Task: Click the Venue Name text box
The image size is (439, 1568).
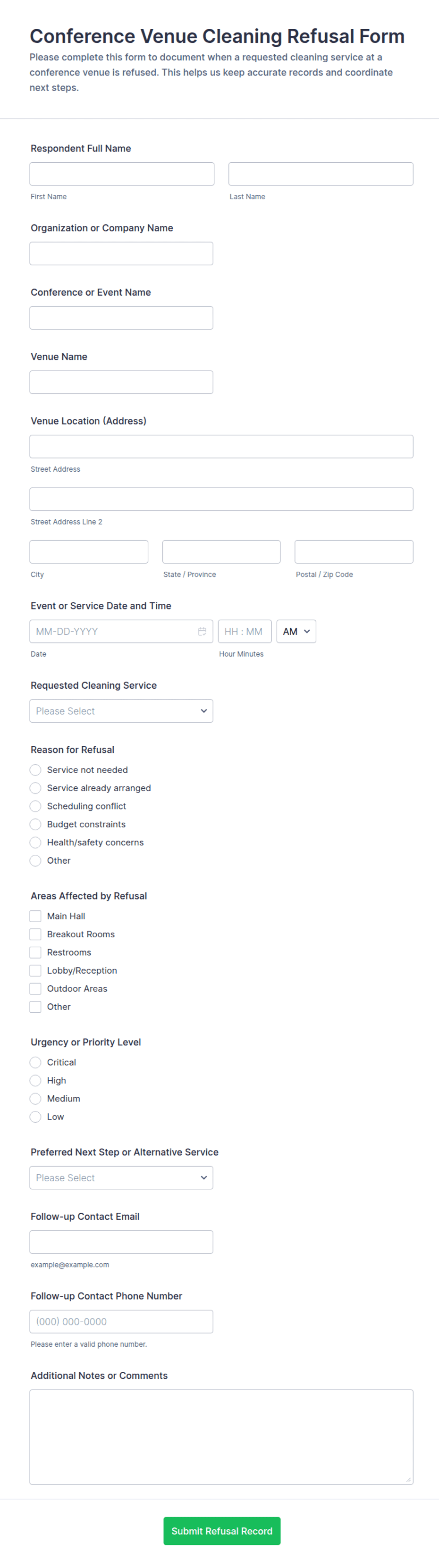Action: point(121,382)
